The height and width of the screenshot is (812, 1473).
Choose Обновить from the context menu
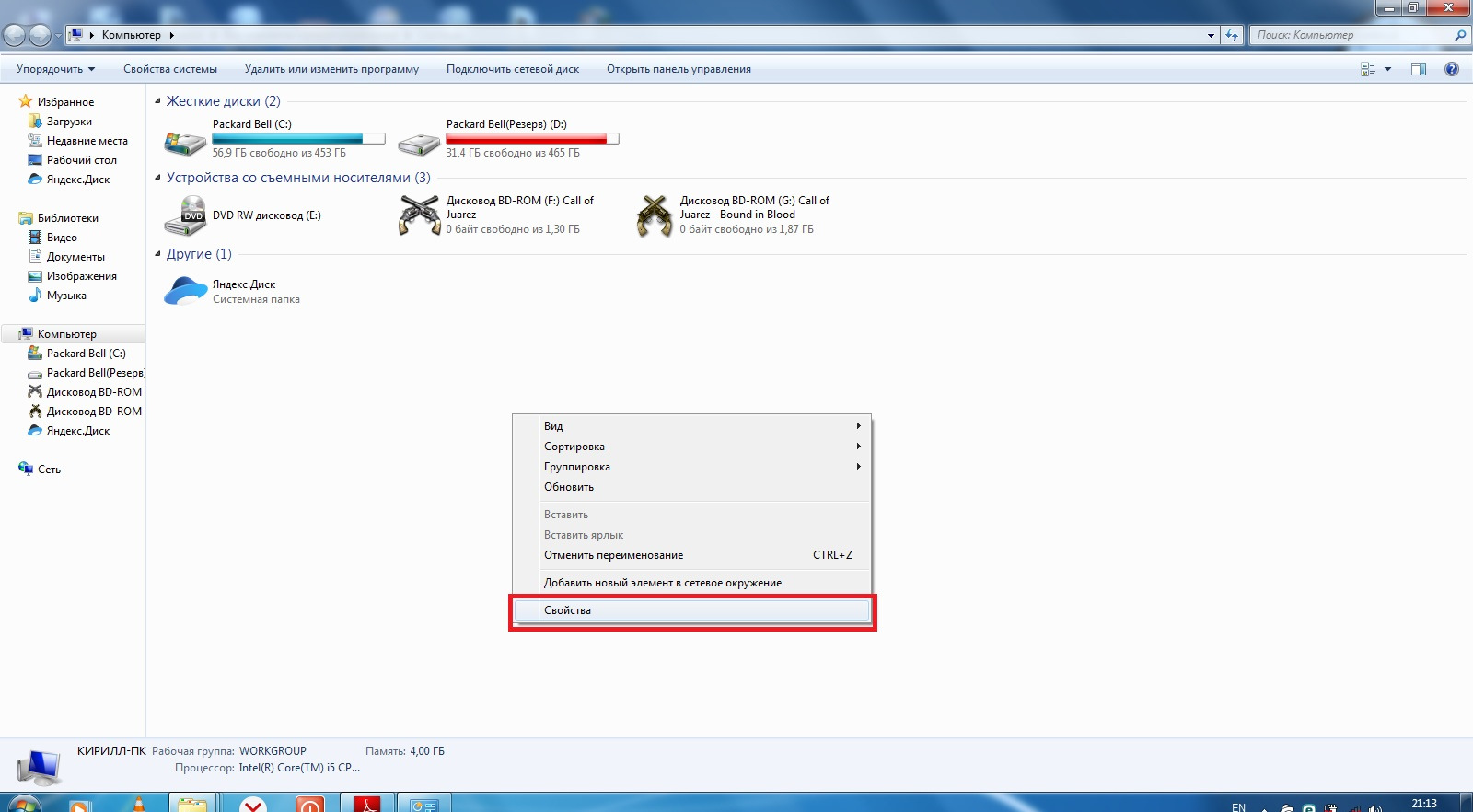coord(691,487)
